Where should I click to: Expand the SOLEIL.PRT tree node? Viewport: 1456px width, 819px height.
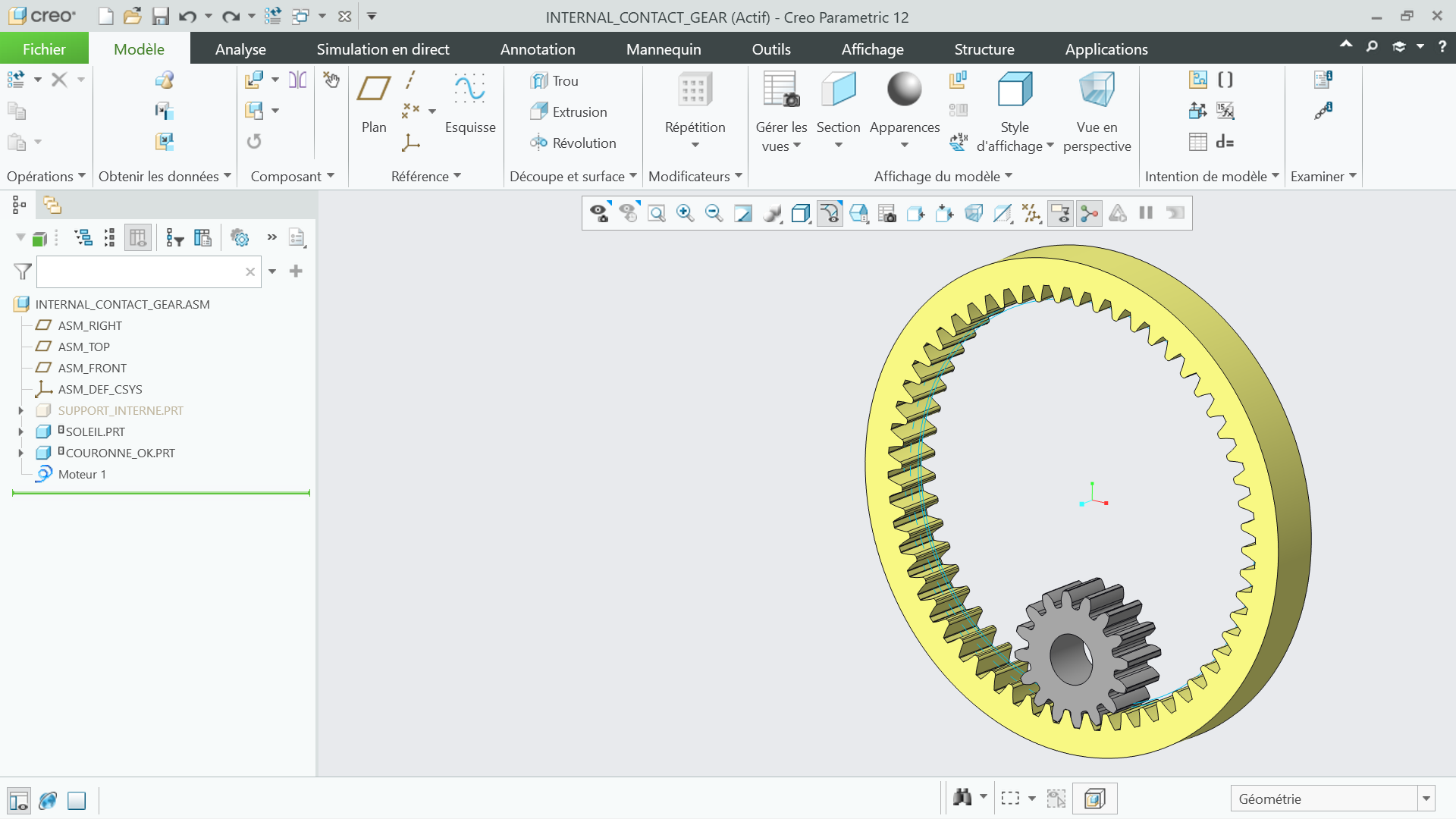(21, 432)
